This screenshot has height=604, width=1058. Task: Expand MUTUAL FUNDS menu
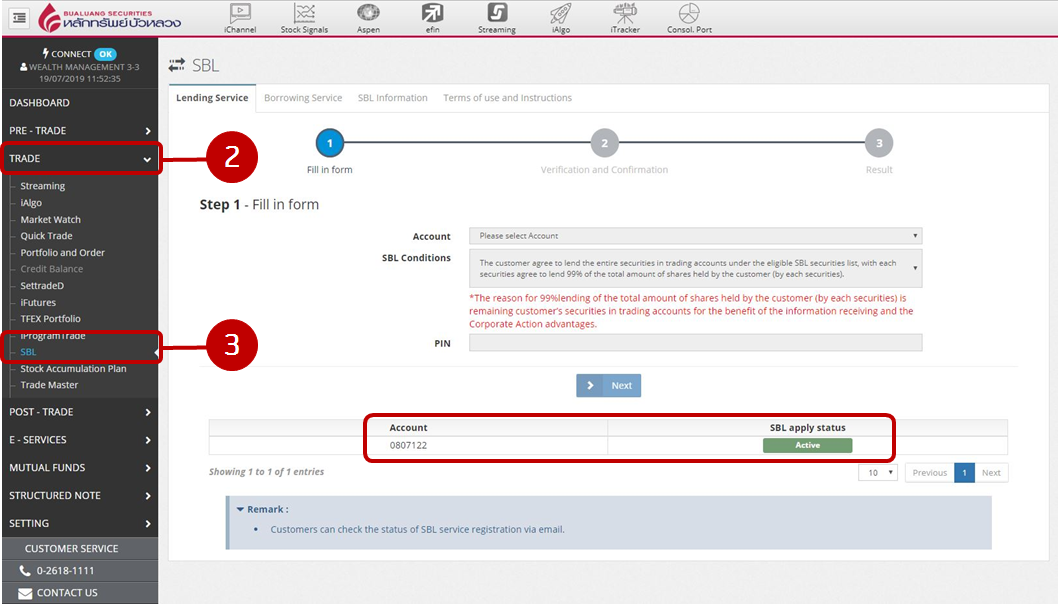80,468
